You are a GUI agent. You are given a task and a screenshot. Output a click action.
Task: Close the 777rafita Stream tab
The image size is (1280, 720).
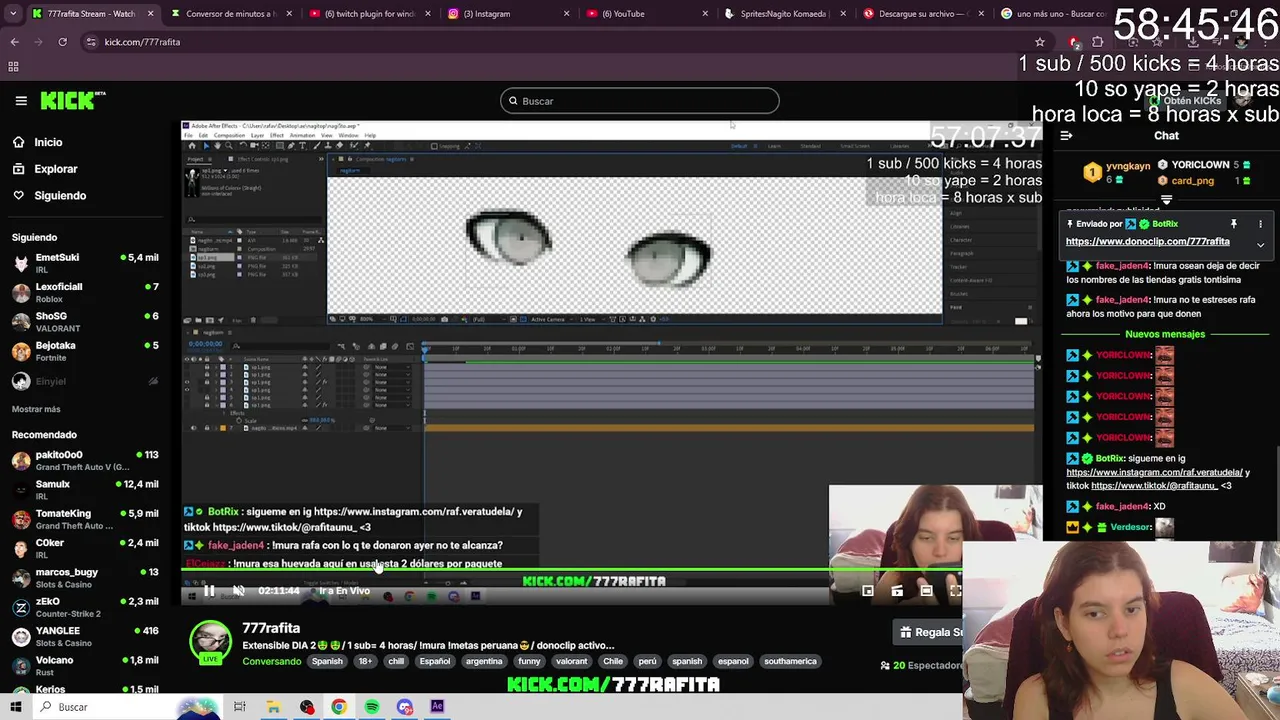click(151, 14)
